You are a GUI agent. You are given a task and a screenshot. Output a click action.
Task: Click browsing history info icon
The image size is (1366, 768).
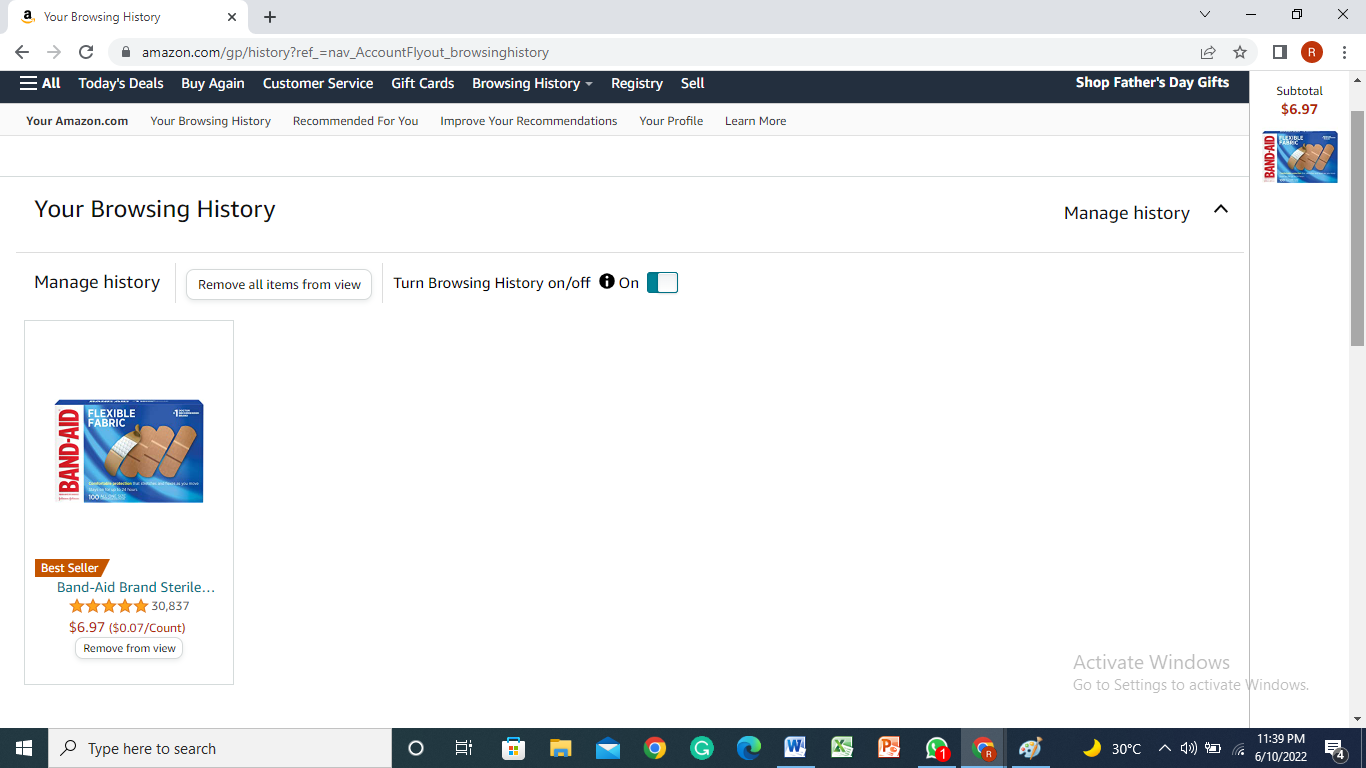606,282
